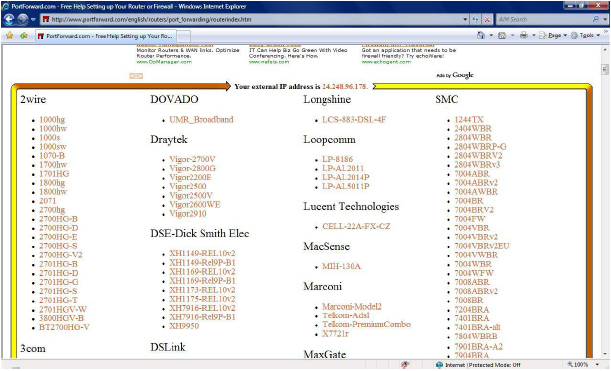Open the Ads by Google link

pyautogui.click(x=455, y=75)
